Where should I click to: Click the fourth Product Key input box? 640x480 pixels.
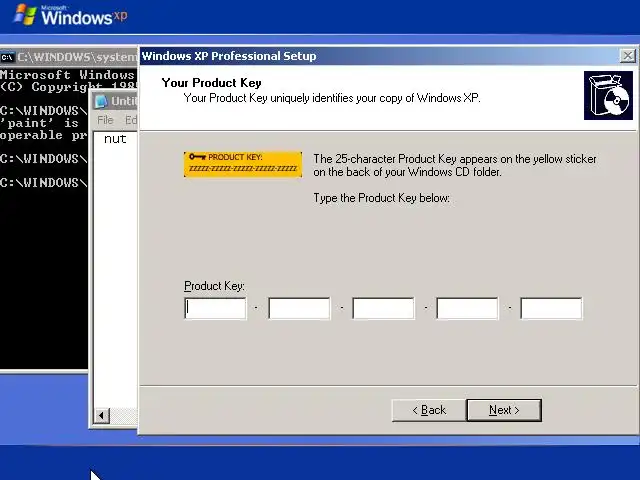(x=467, y=308)
